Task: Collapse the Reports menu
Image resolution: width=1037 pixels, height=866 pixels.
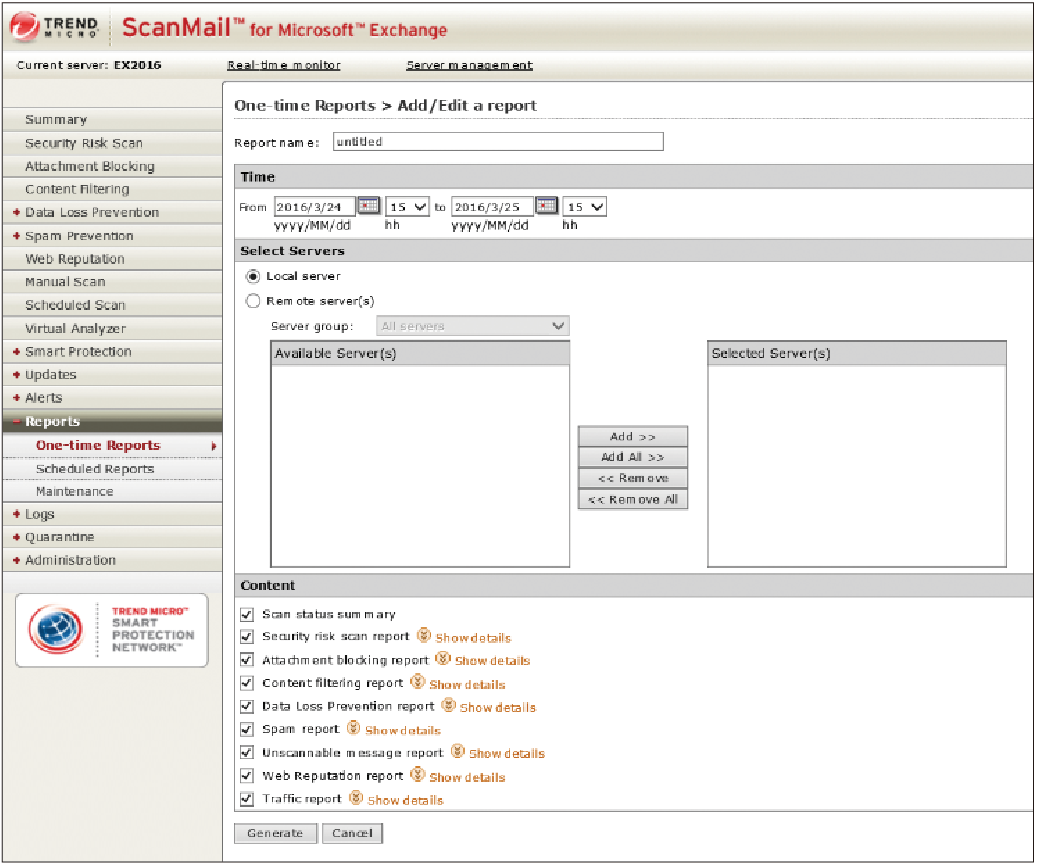Action: [x=17, y=421]
